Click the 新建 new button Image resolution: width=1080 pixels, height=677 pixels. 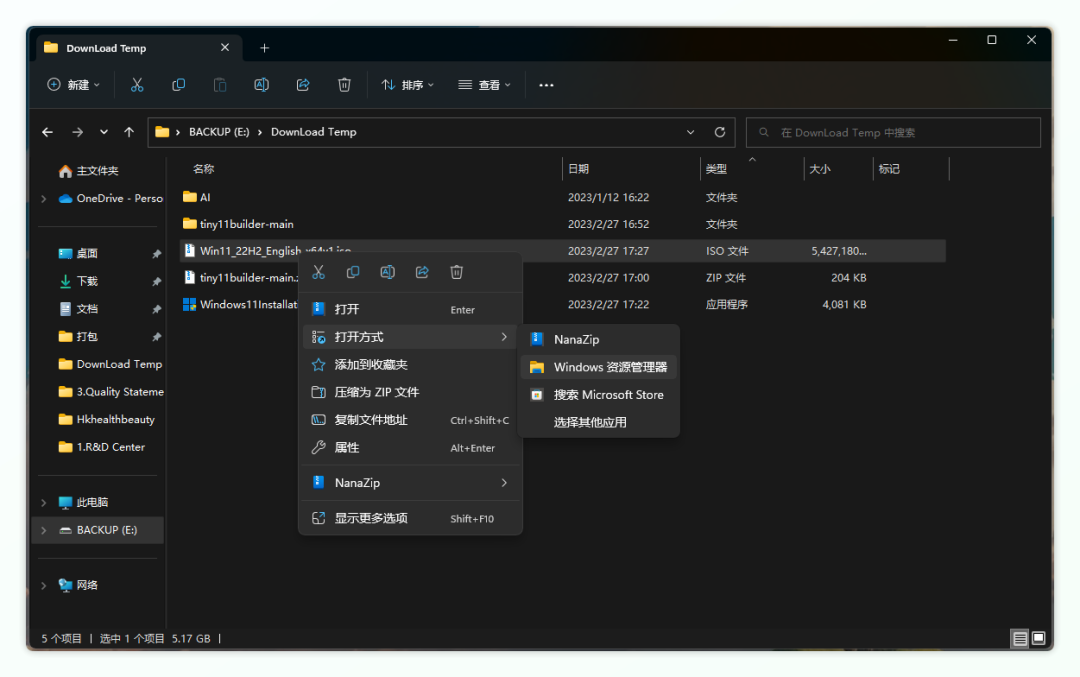[73, 85]
